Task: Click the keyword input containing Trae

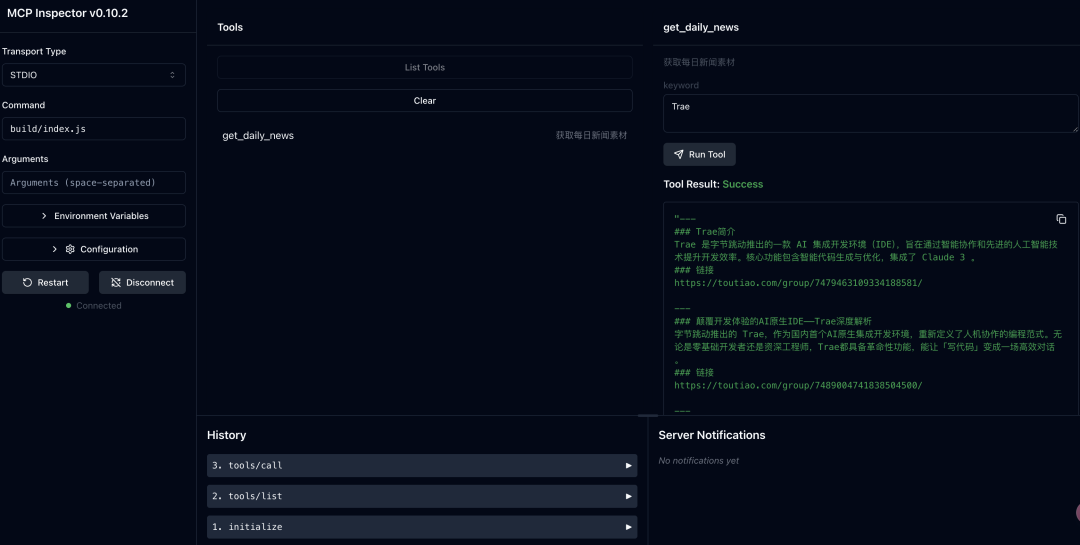Action: click(x=871, y=113)
